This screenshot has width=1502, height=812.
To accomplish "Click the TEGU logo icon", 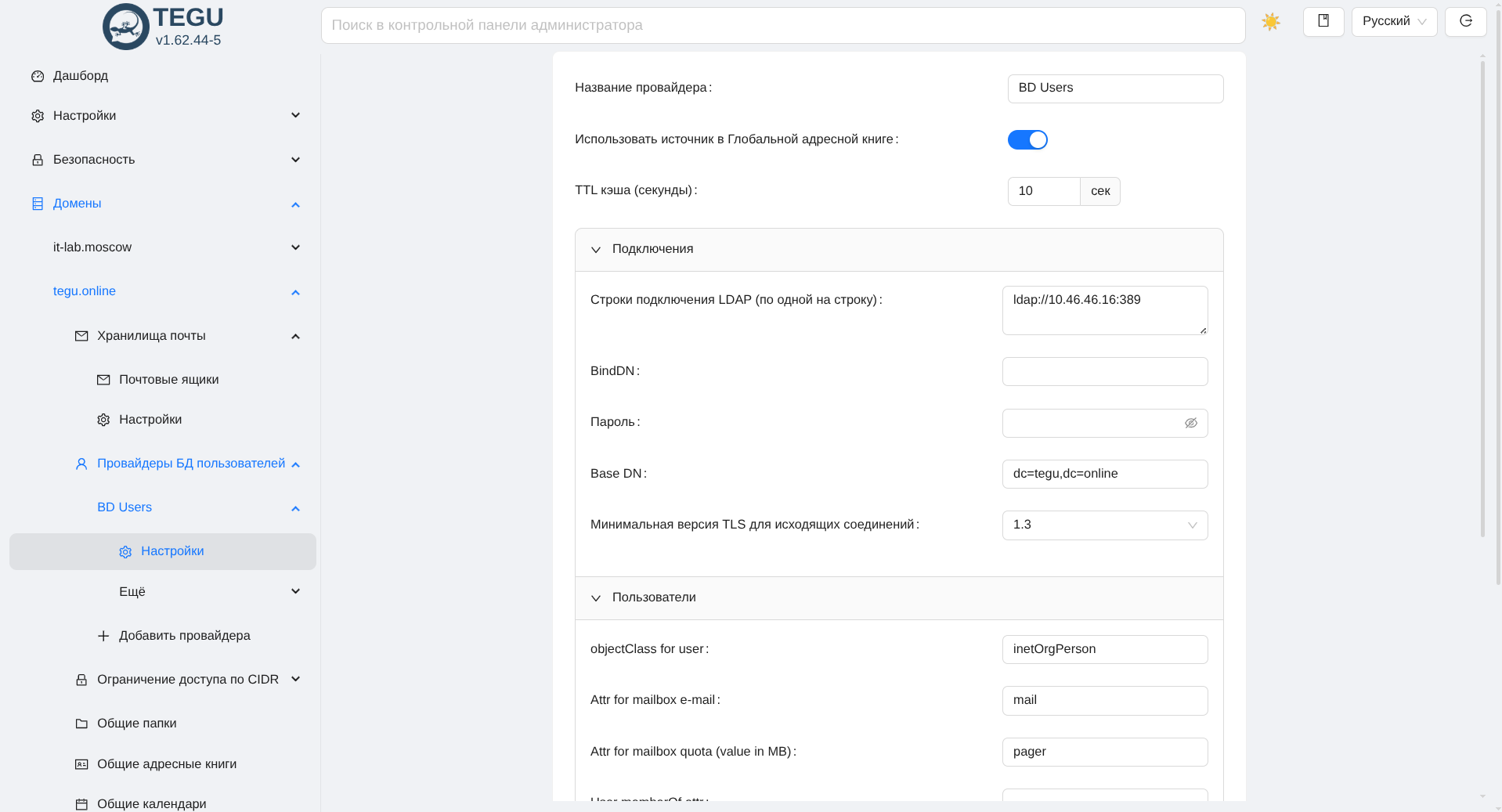I will click(125, 27).
